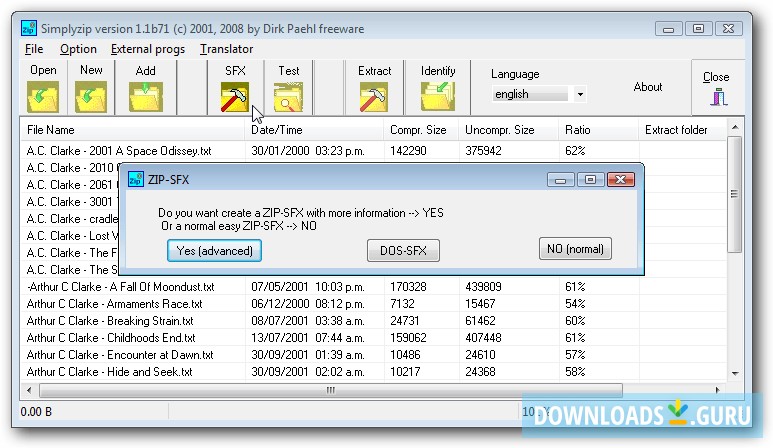Sort by Ratio column header
773x448 pixels.
[598, 130]
